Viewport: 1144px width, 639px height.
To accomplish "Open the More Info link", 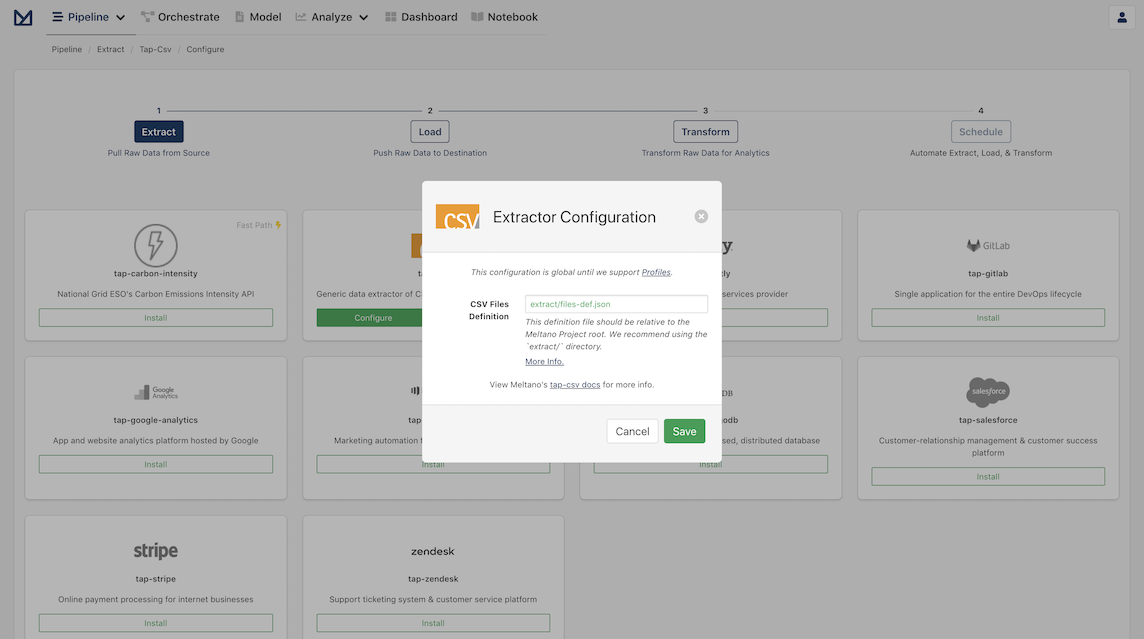I will pos(544,362).
